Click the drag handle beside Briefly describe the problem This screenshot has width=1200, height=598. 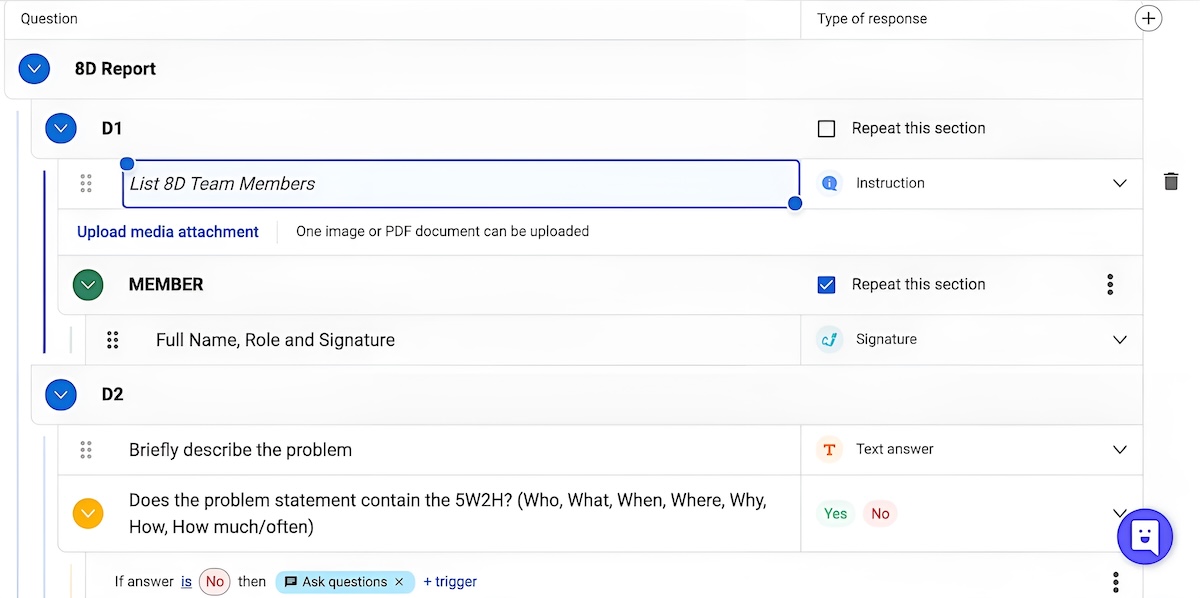(x=86, y=450)
